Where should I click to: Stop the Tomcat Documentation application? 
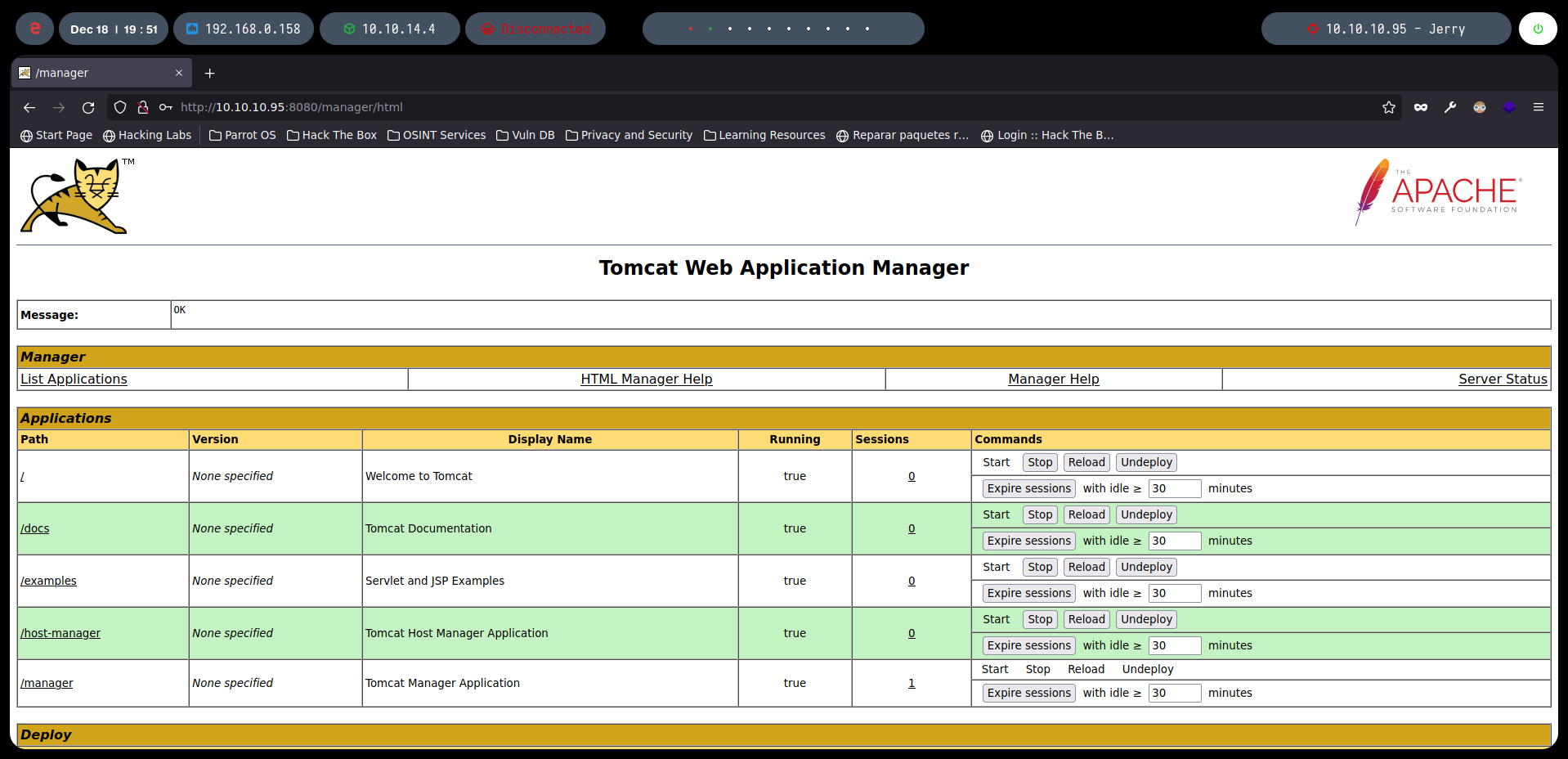pyautogui.click(x=1040, y=514)
